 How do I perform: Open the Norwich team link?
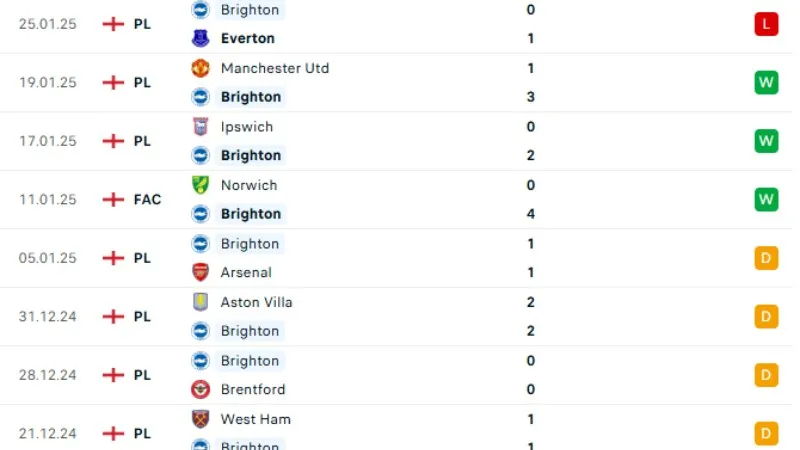(x=249, y=185)
